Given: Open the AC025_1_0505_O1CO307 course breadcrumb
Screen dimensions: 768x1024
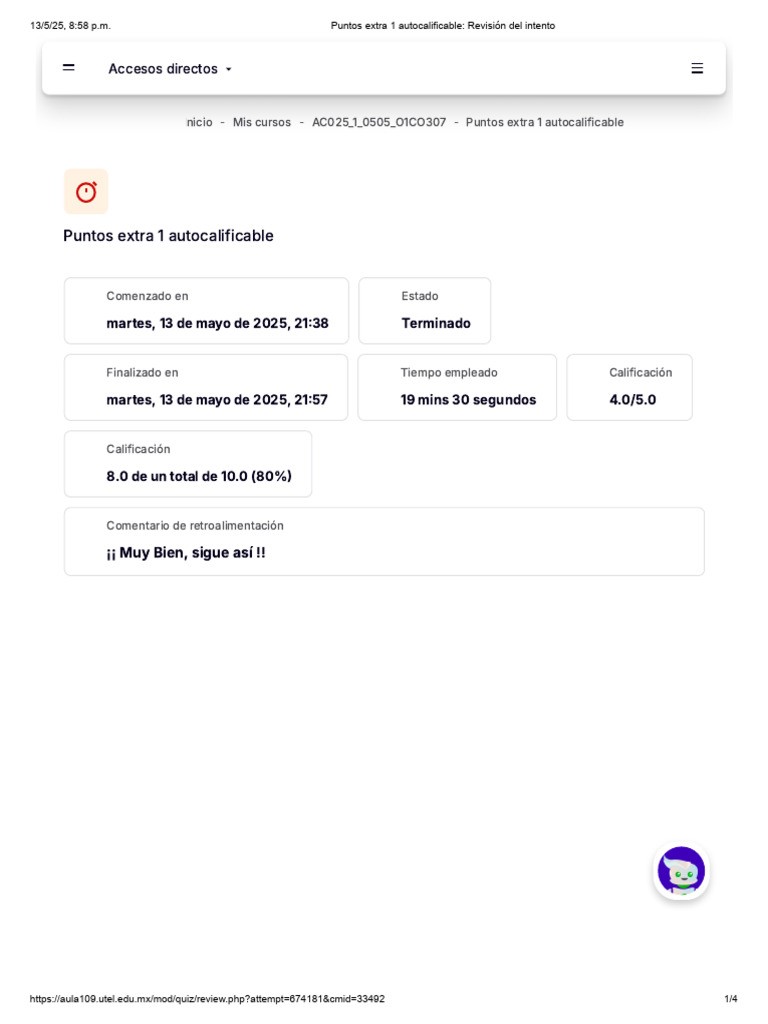Looking at the screenshot, I should coord(379,122).
